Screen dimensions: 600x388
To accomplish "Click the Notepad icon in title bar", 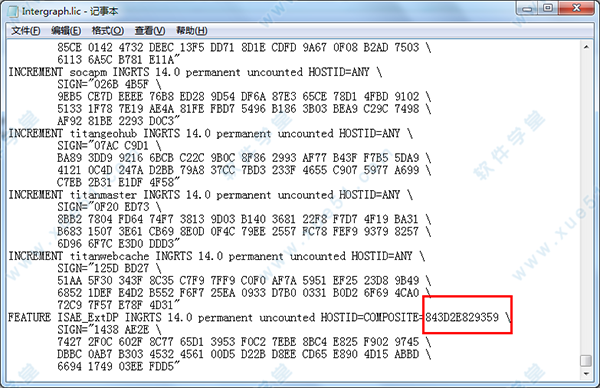I will click(x=13, y=11).
